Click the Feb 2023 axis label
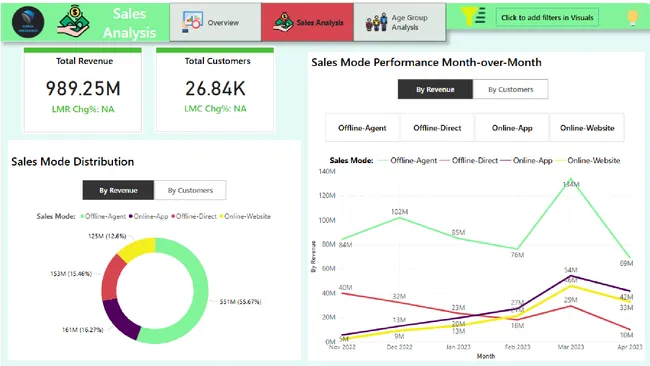This screenshot has height=366, width=650. (517, 347)
